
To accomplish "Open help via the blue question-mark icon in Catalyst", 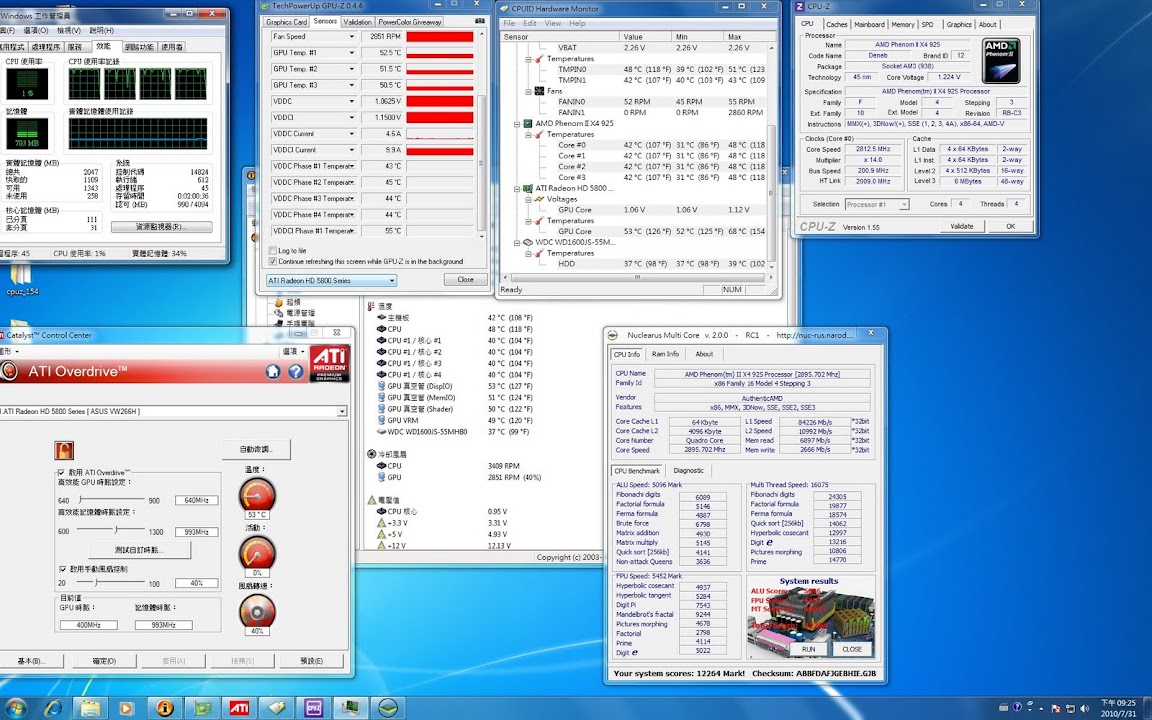I will point(295,372).
